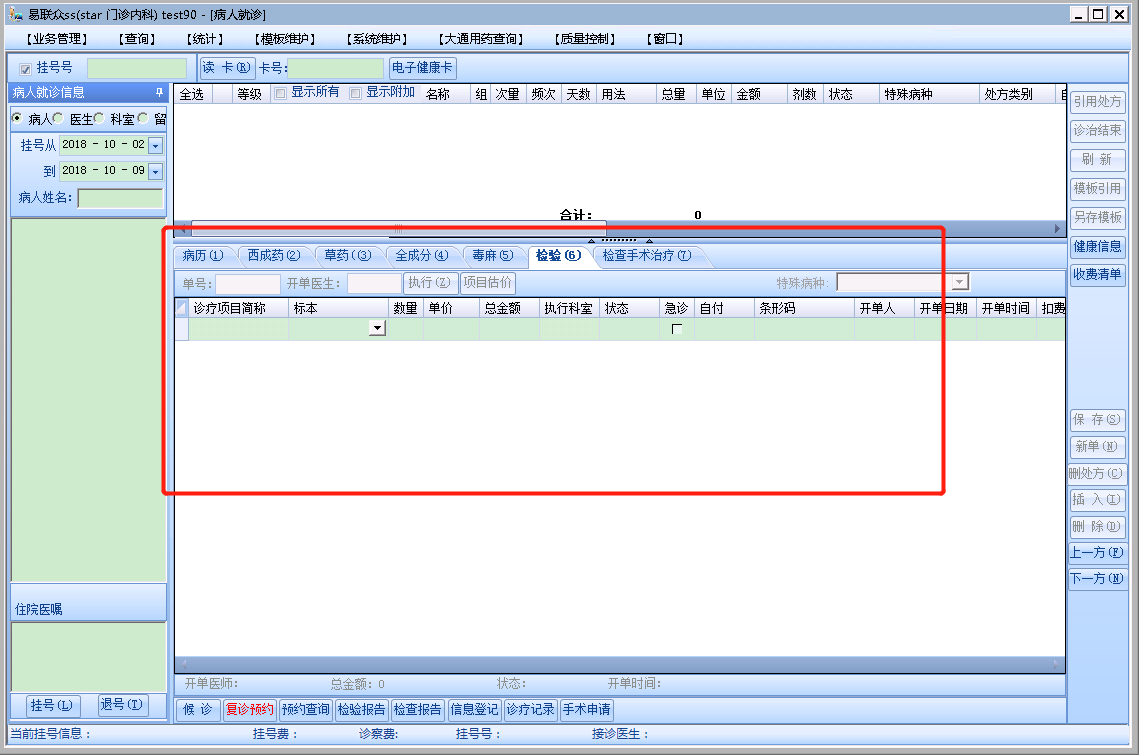
Task: Select the 病人 radio button
Action: pyautogui.click(x=17, y=118)
